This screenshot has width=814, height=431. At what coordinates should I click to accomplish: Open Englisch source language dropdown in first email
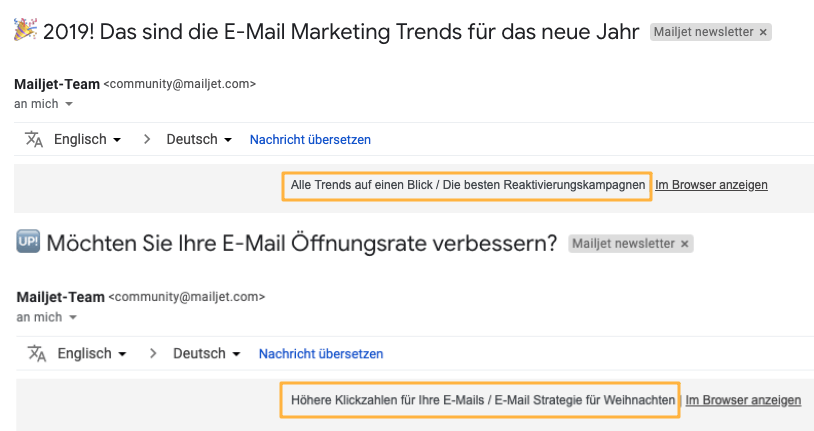click(87, 140)
